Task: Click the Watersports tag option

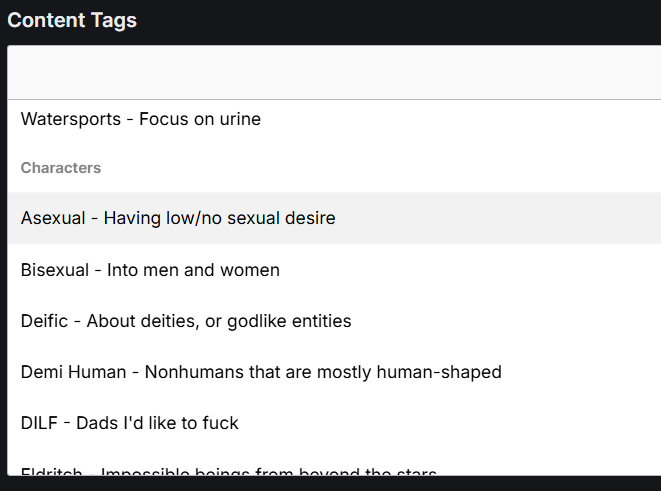Action: [x=141, y=120]
